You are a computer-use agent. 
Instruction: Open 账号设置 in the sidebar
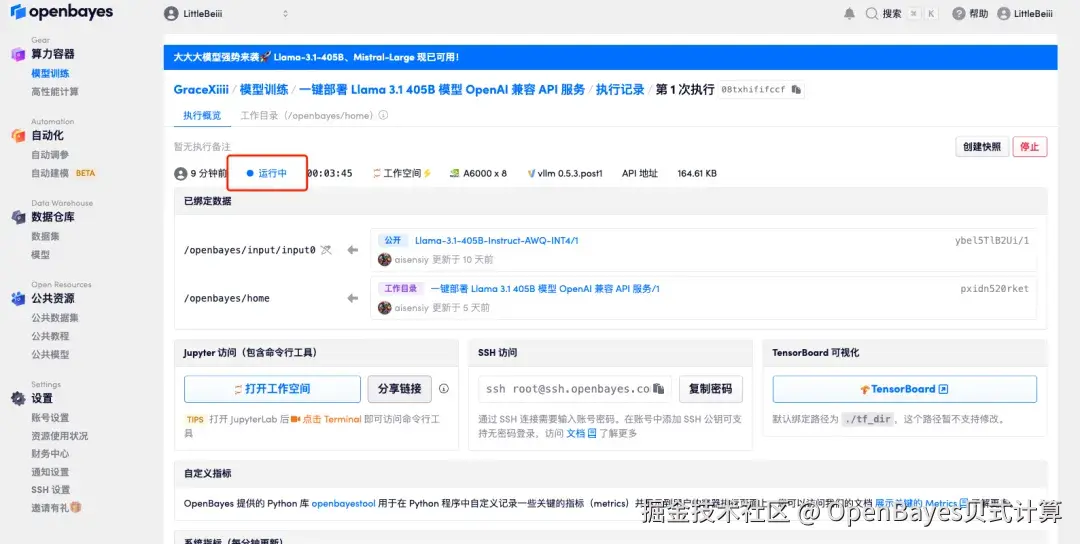[x=50, y=417]
